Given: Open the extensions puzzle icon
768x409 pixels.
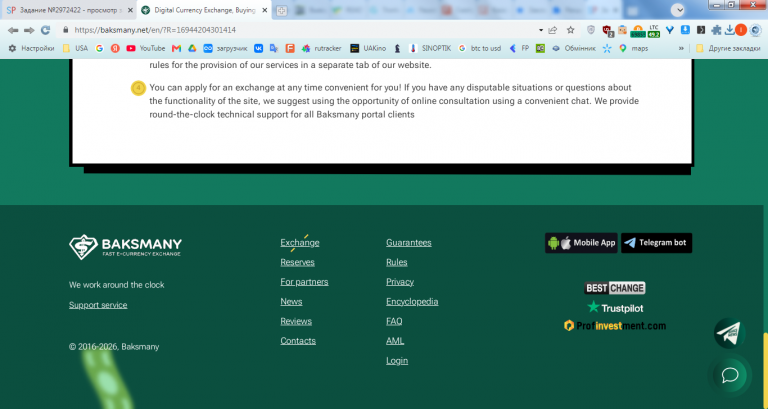Looking at the screenshot, I should pos(716,30).
